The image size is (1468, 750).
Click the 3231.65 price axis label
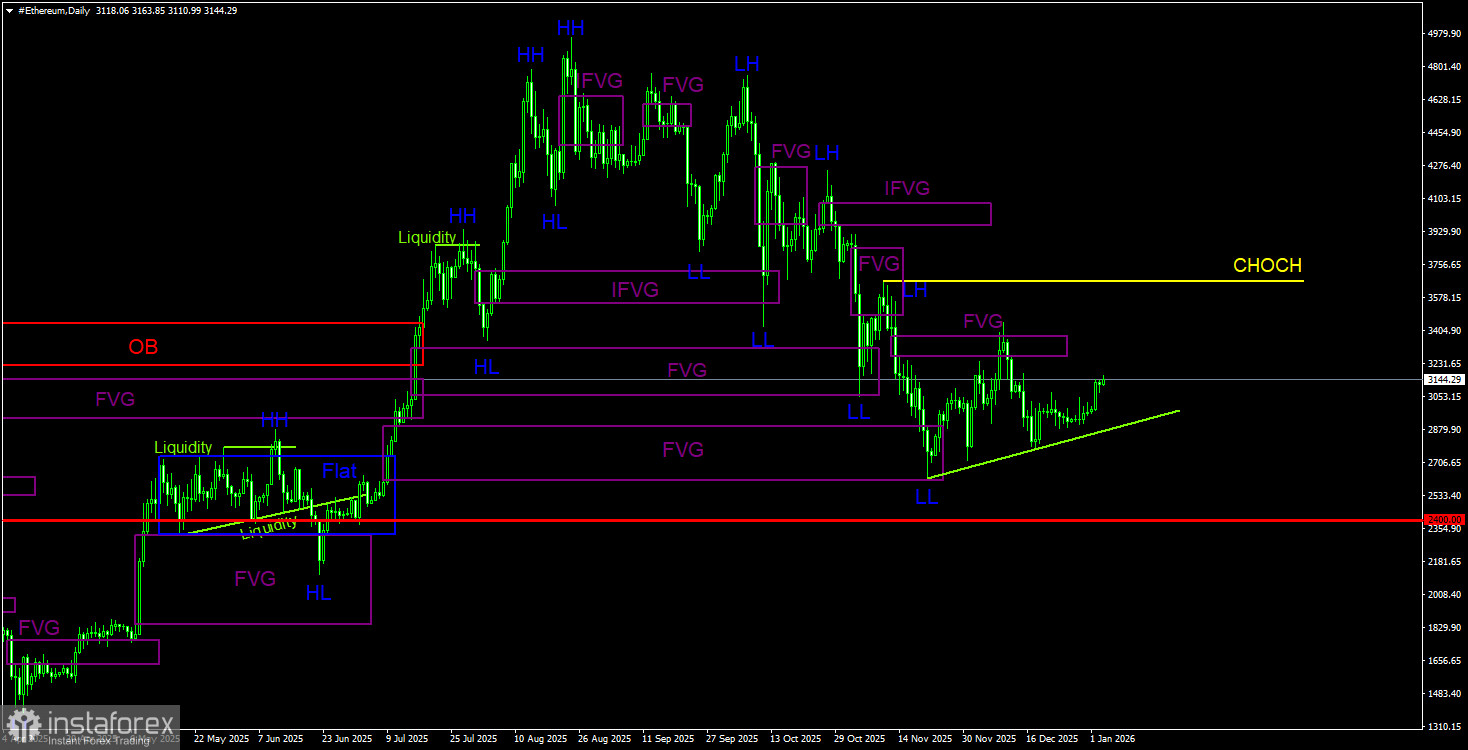pos(1444,364)
